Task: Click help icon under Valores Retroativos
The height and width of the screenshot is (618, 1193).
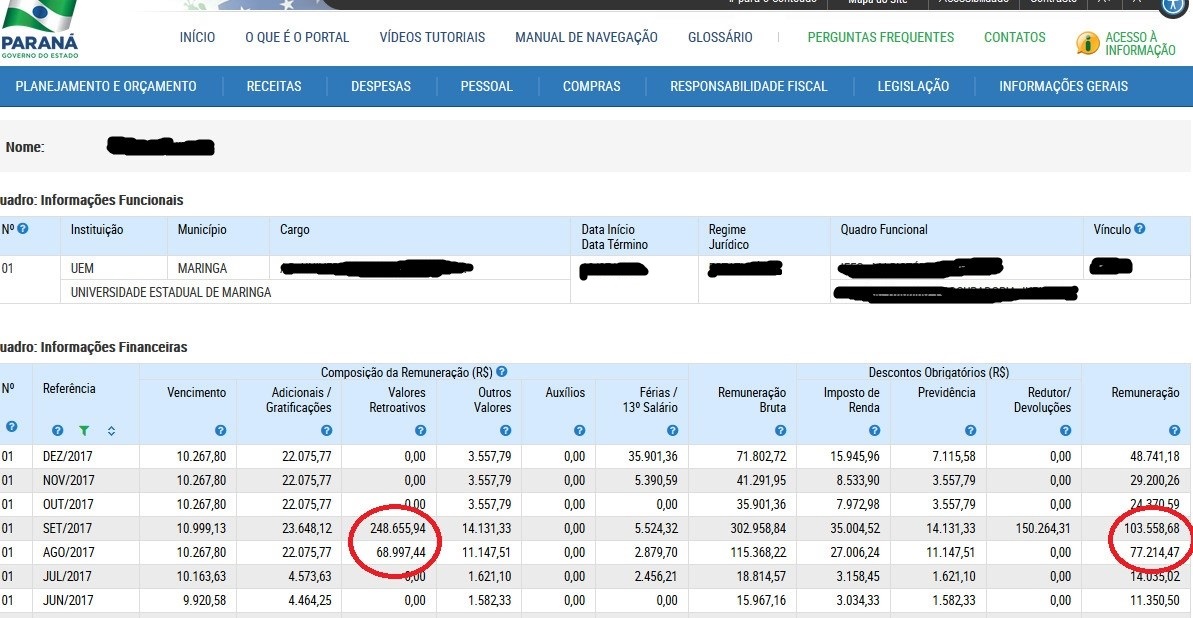Action: pyautogui.click(x=421, y=431)
